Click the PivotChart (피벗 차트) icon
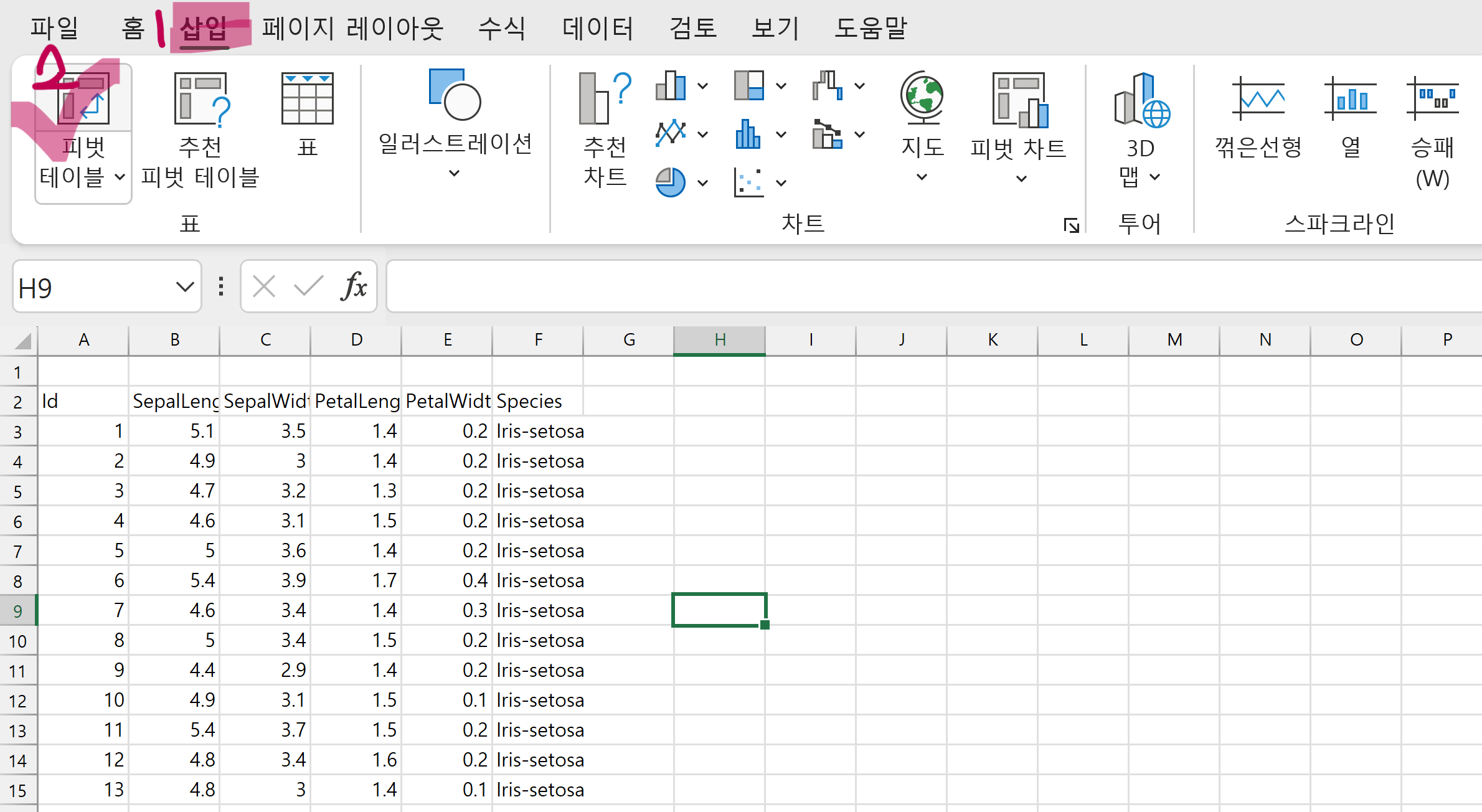The width and height of the screenshot is (1482, 812). (1019, 100)
